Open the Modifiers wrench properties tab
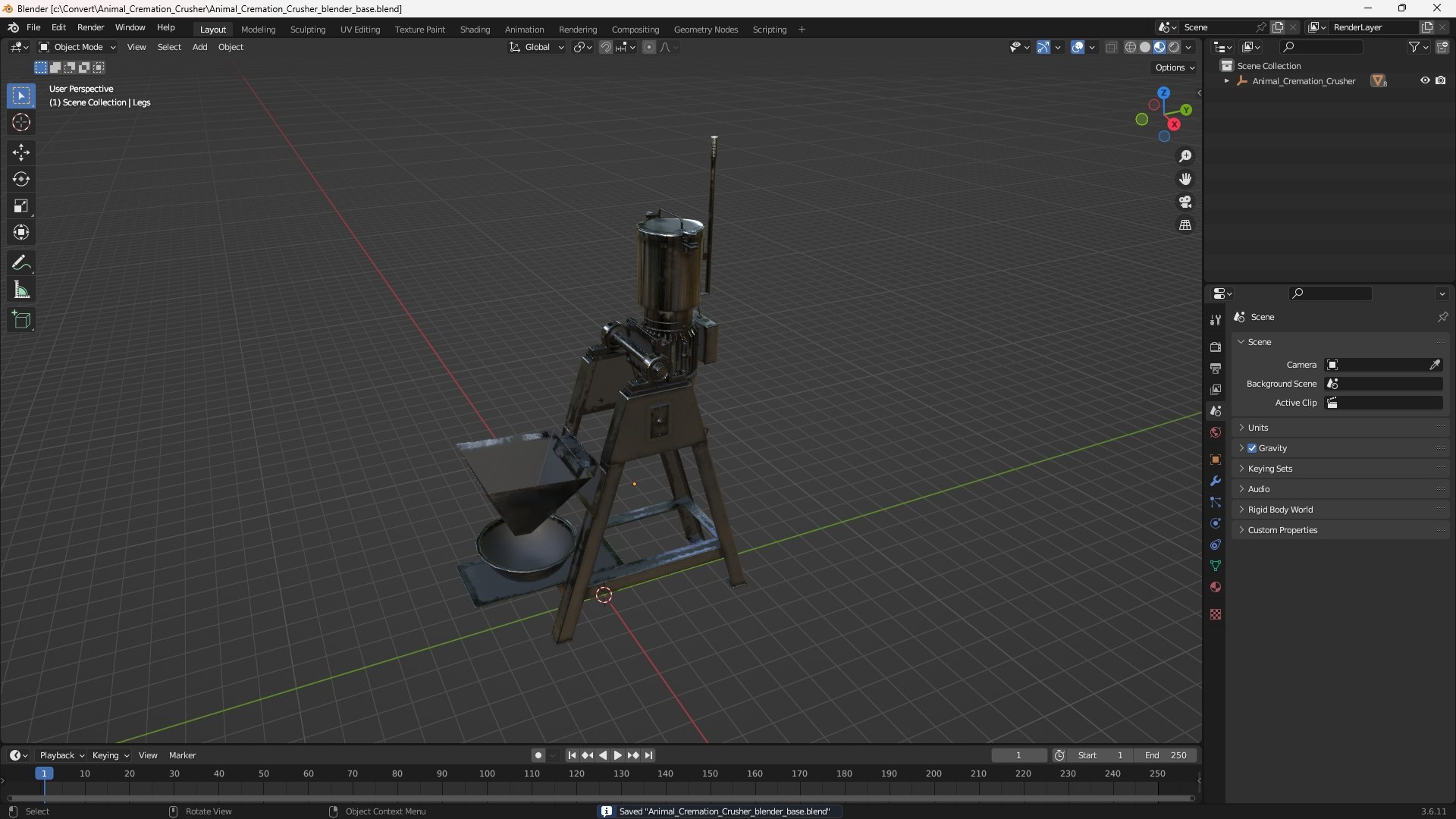This screenshot has height=819, width=1456. [1216, 481]
